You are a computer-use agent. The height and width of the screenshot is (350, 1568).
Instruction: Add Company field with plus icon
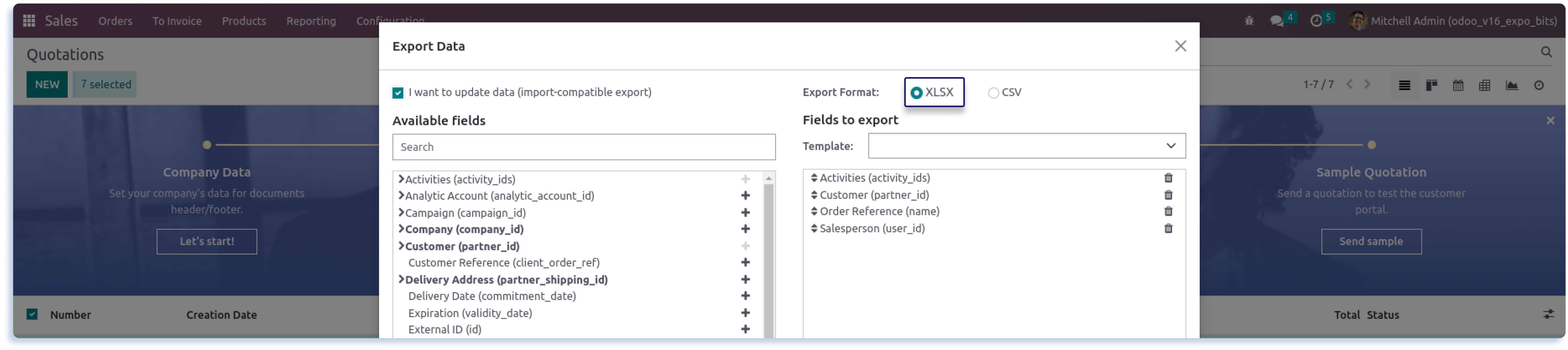coord(746,230)
